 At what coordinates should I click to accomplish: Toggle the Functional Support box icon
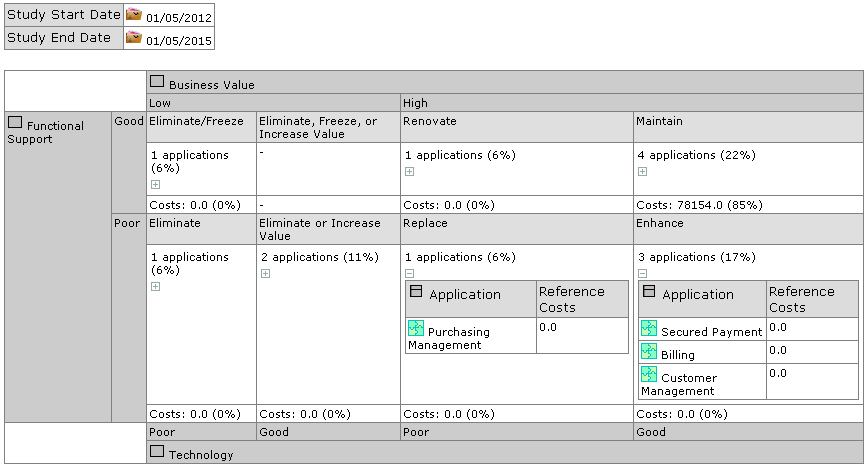click(14, 122)
